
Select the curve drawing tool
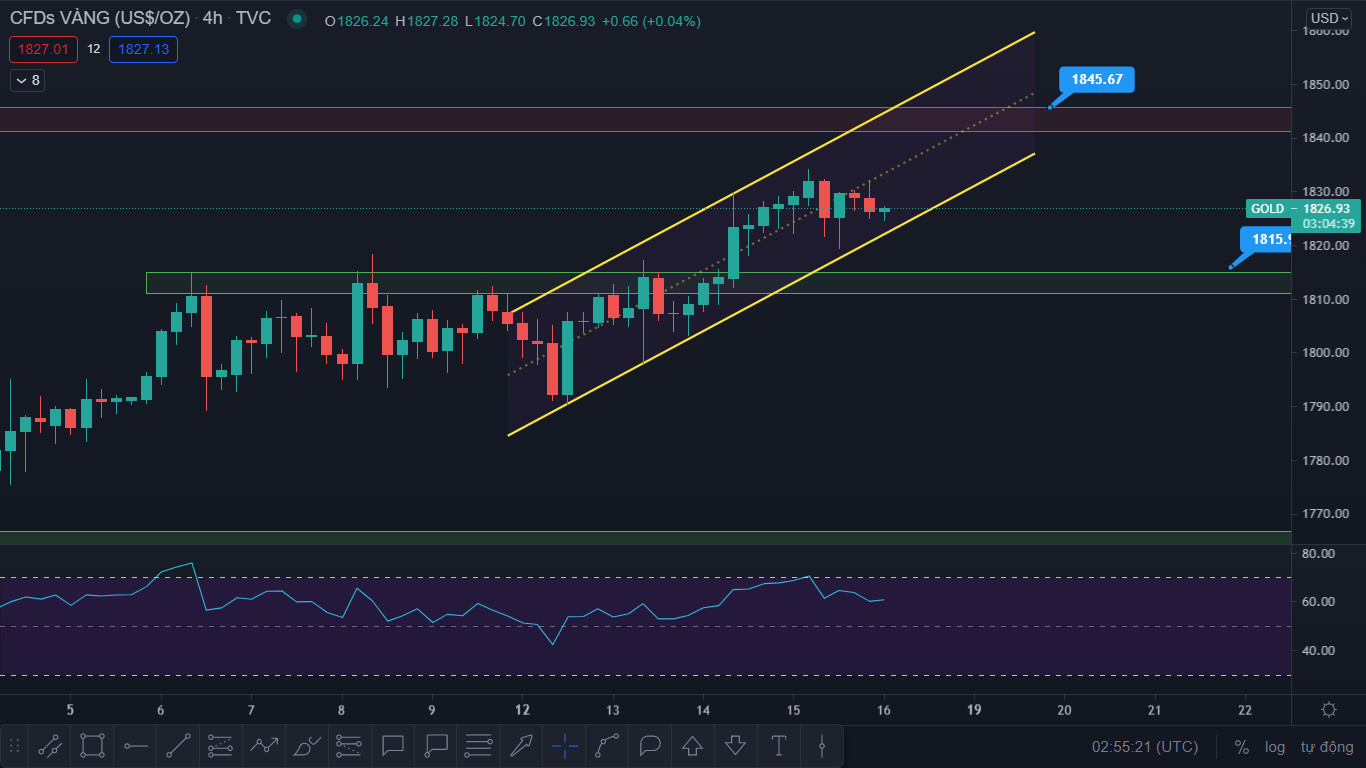point(607,746)
